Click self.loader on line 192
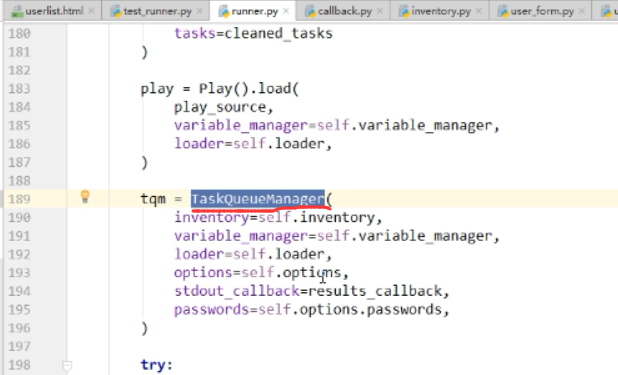 (279, 254)
